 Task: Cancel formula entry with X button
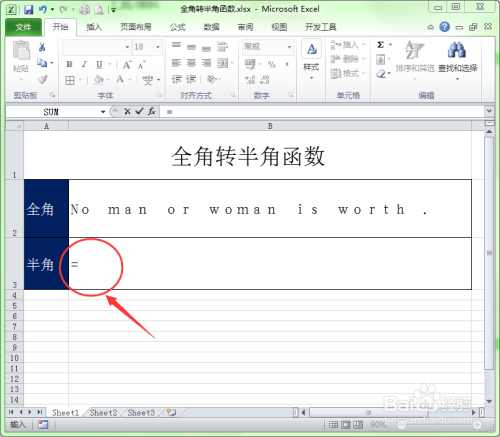(x=127, y=112)
